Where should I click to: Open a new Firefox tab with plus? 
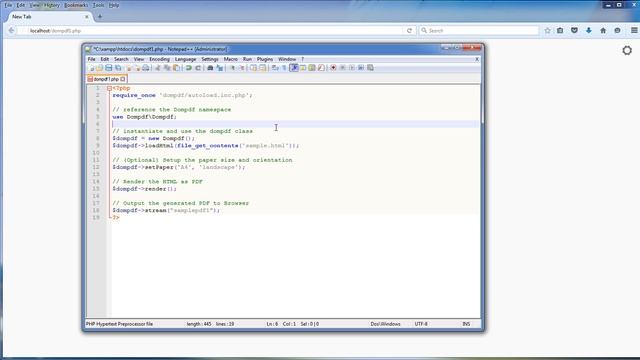click(100, 17)
